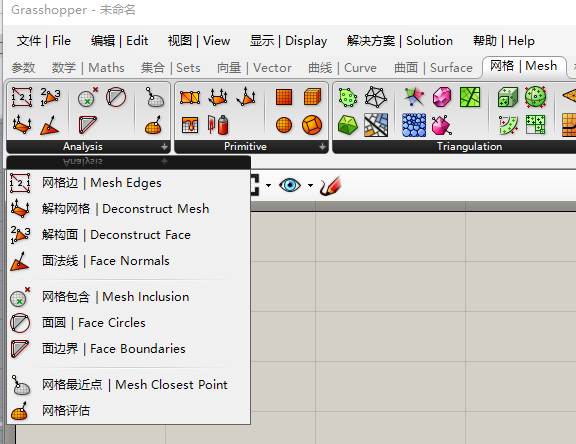
Task: Collapse the open Analysis dropdown header
Action: click(129, 161)
